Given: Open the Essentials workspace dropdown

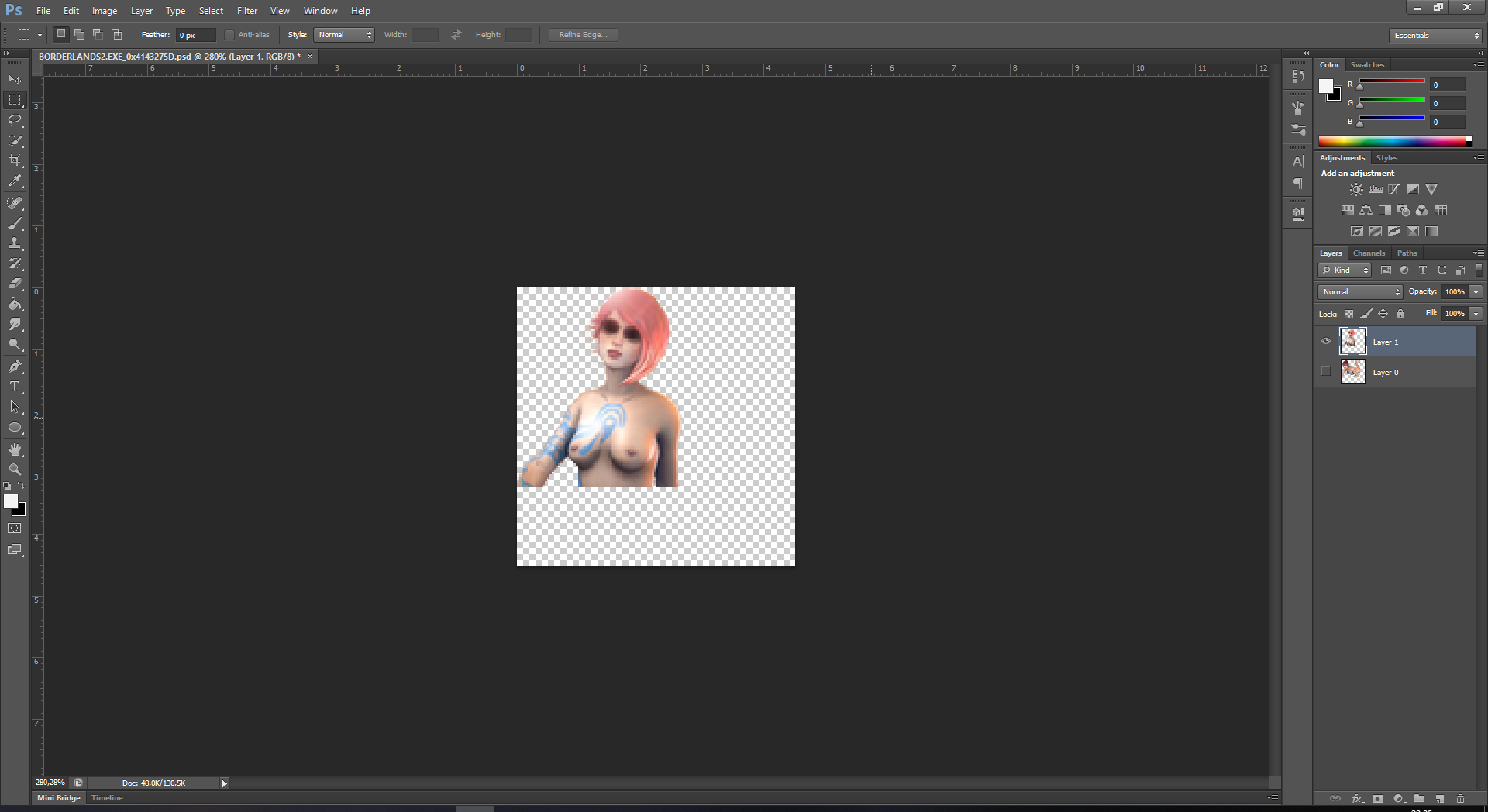Looking at the screenshot, I should tap(1435, 36).
